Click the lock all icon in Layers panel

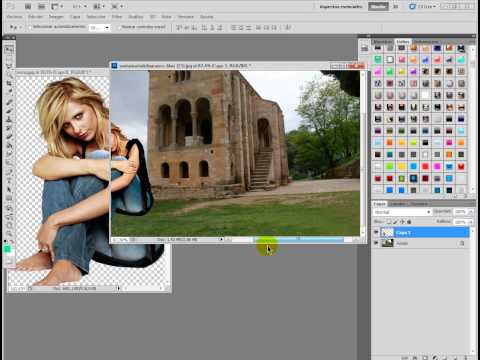409,221
